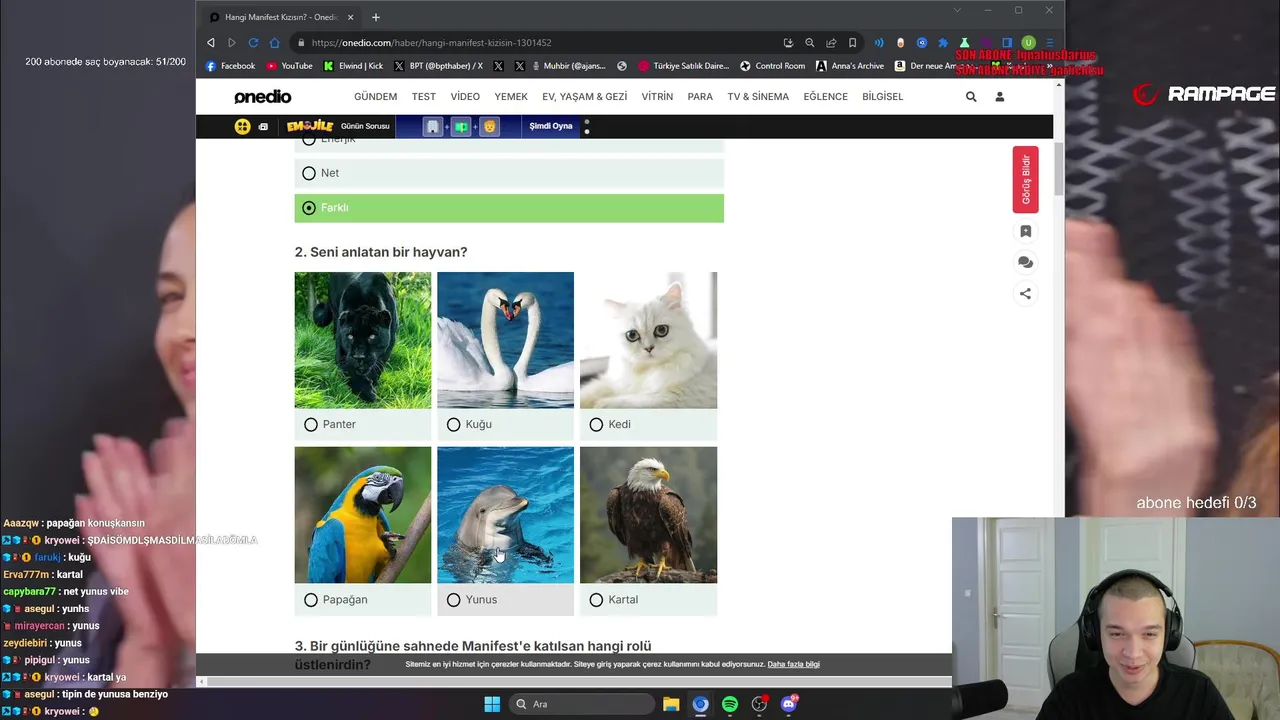Click the white cat image
The height and width of the screenshot is (720, 1280).
[648, 340]
